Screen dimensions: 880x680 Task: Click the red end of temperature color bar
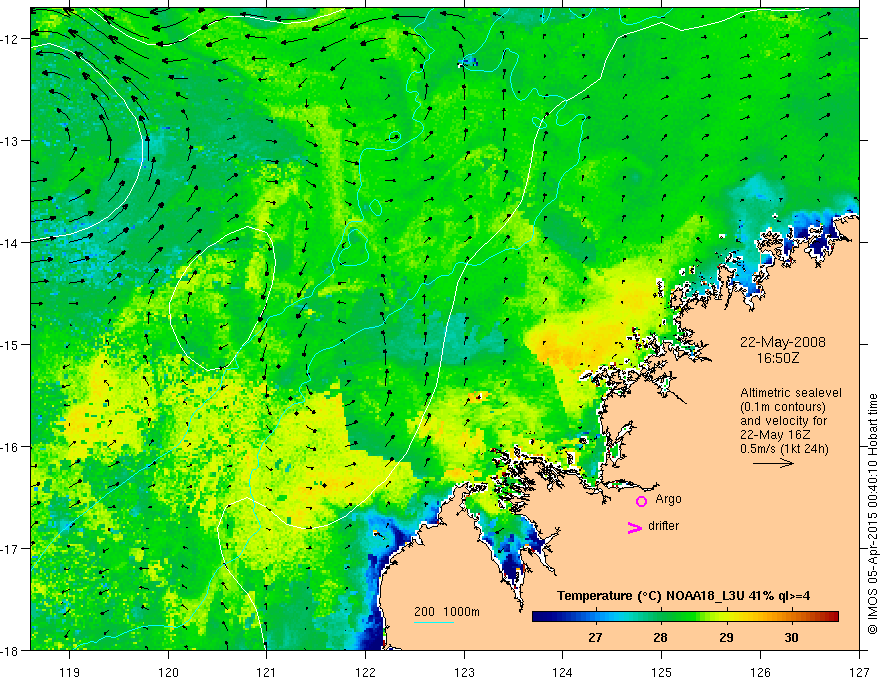(x=832, y=616)
